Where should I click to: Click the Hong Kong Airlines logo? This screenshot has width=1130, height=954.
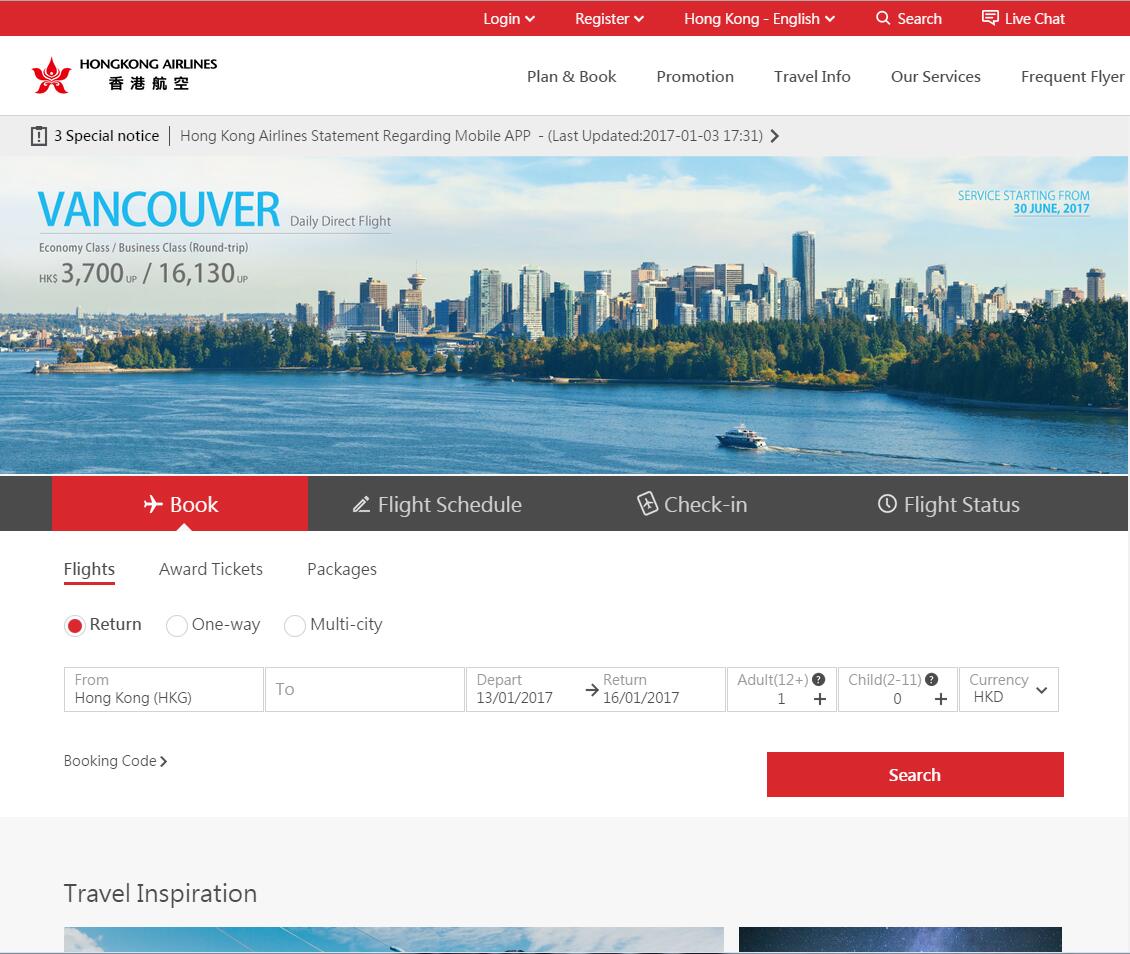124,75
